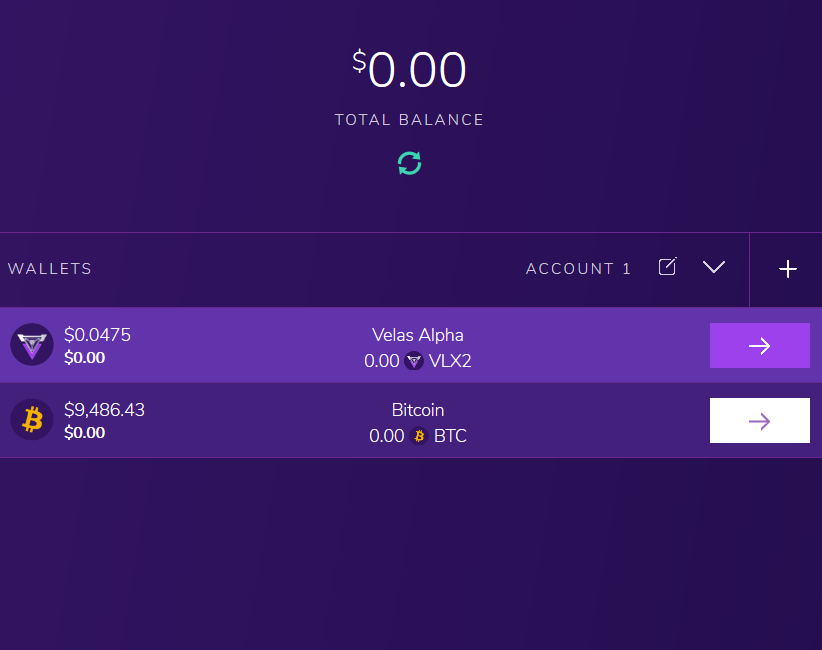Click the $0.0475 Velas price
822x650 pixels.
click(x=97, y=335)
